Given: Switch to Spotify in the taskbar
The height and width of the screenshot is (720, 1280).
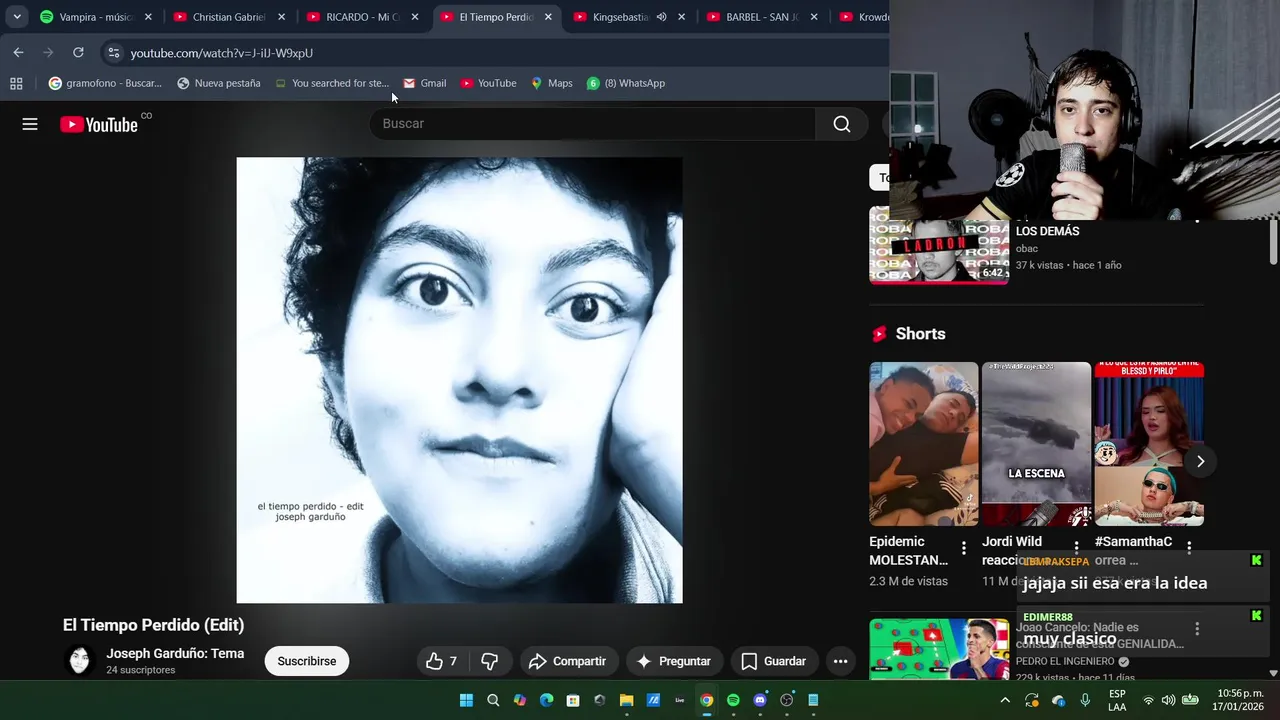Looking at the screenshot, I should [x=733, y=700].
